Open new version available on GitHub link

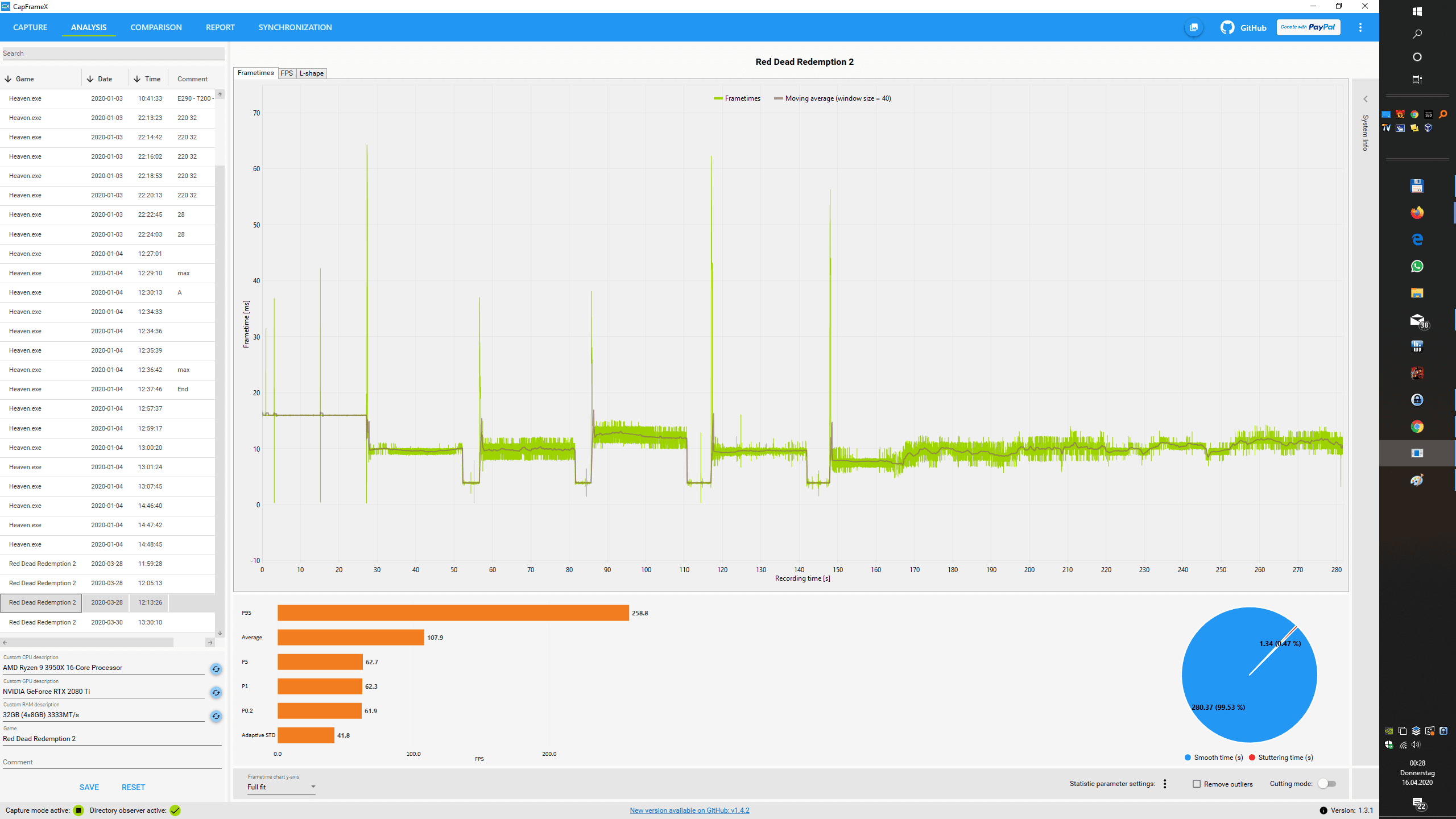(x=689, y=810)
